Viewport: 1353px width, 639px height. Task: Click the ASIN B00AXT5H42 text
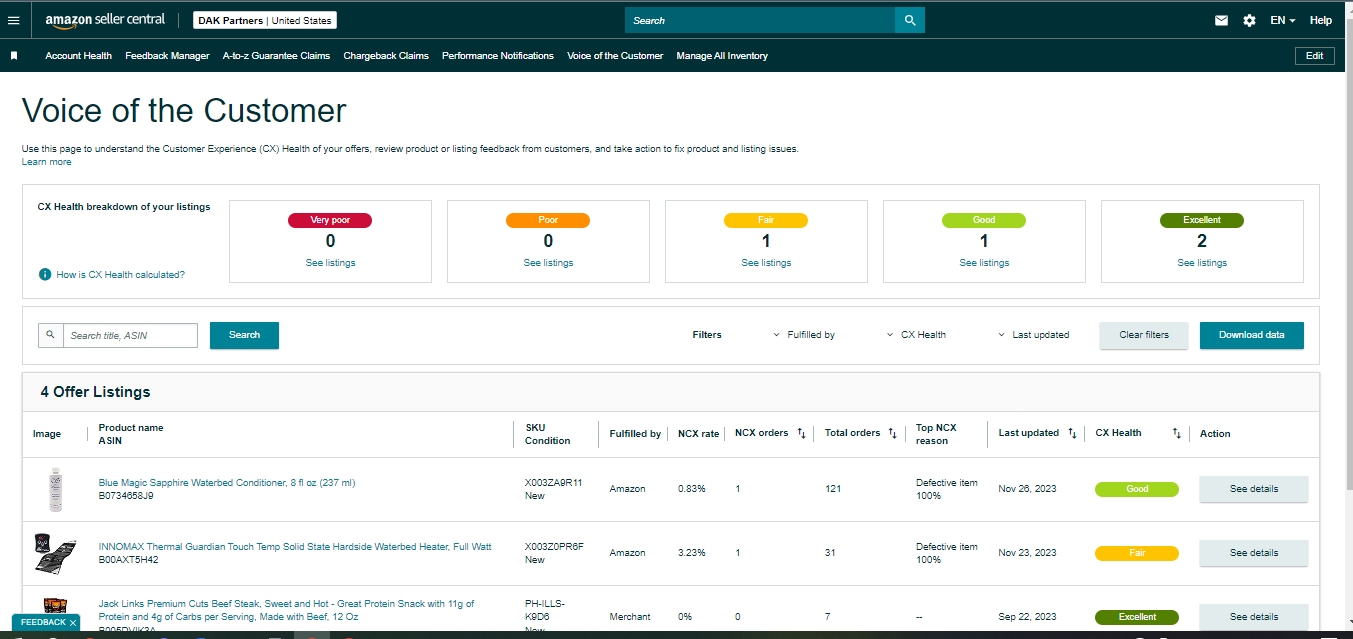point(128,560)
